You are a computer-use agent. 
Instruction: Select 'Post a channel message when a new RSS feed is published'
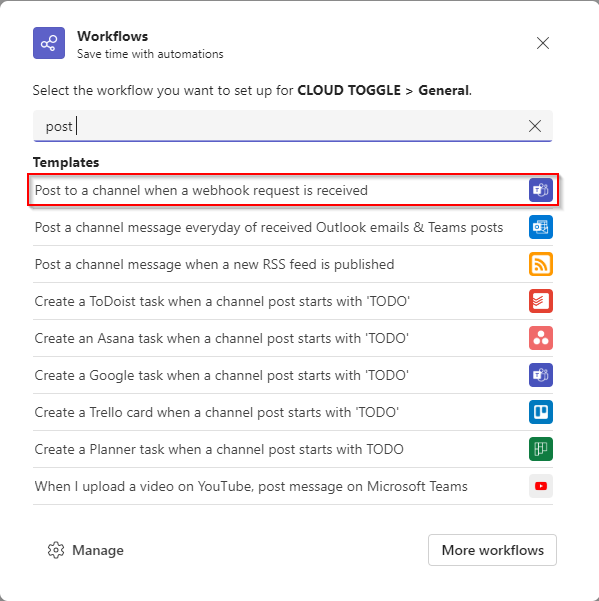(293, 264)
